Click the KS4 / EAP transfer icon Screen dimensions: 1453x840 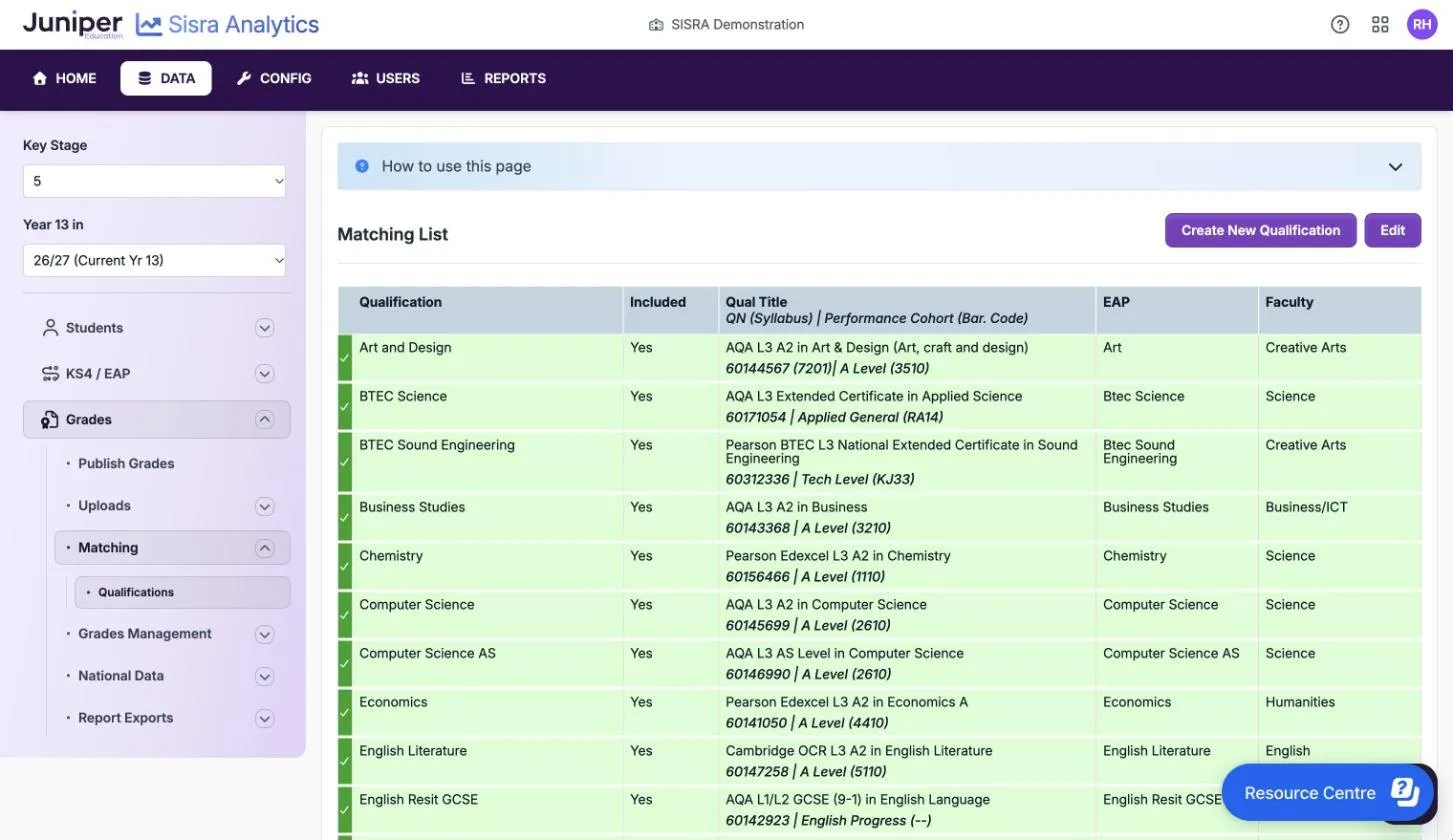(x=50, y=374)
